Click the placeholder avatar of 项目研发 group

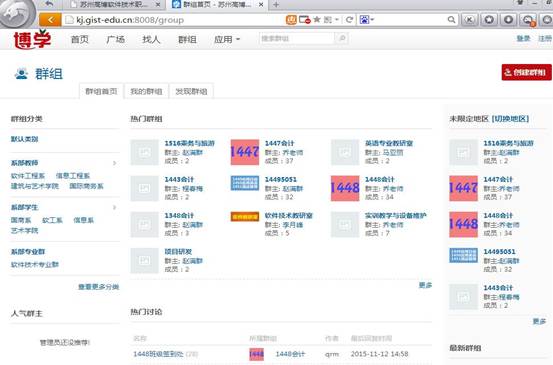tap(145, 261)
